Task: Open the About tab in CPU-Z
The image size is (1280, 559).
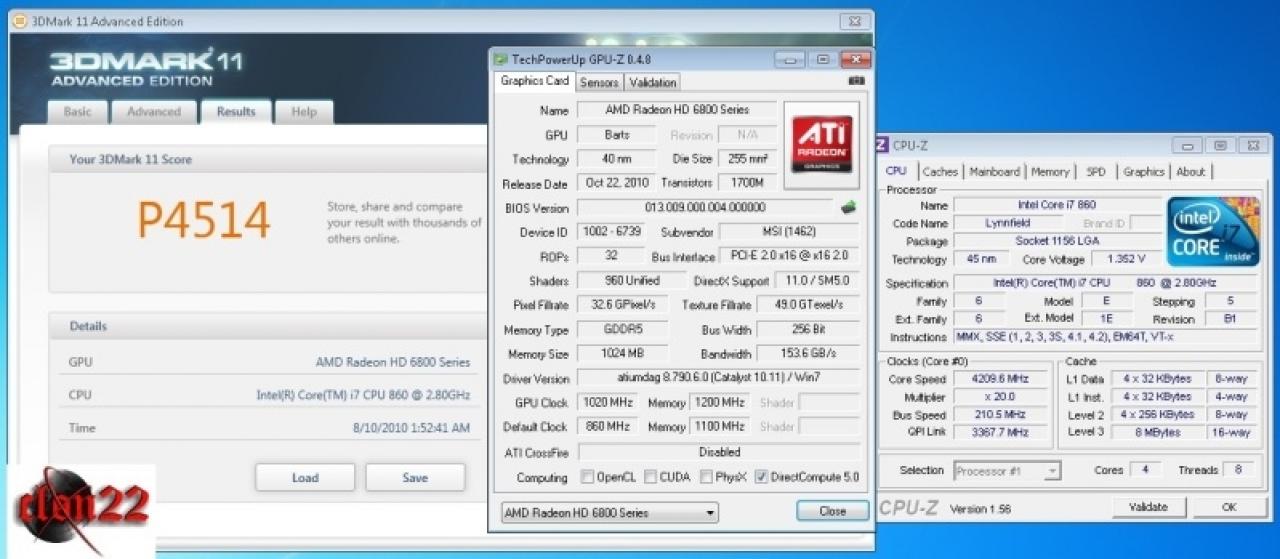Action: click(1190, 171)
